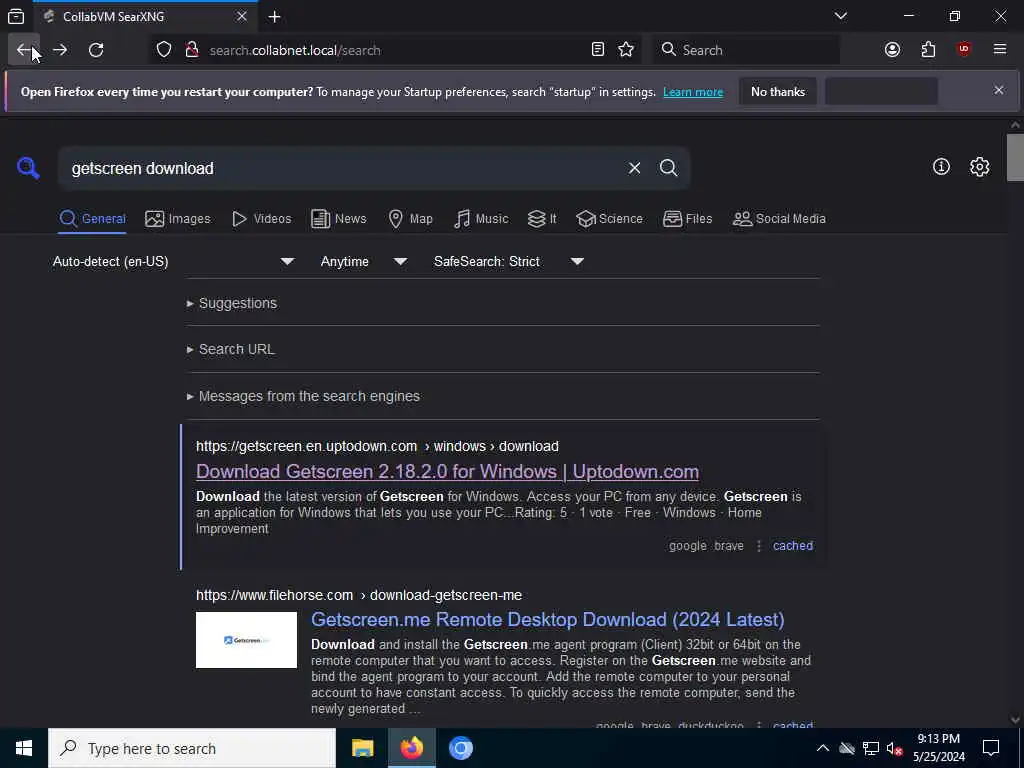The height and width of the screenshot is (768, 1024).
Task: Open the Firefox hamburger application menu
Action: tap(1000, 50)
